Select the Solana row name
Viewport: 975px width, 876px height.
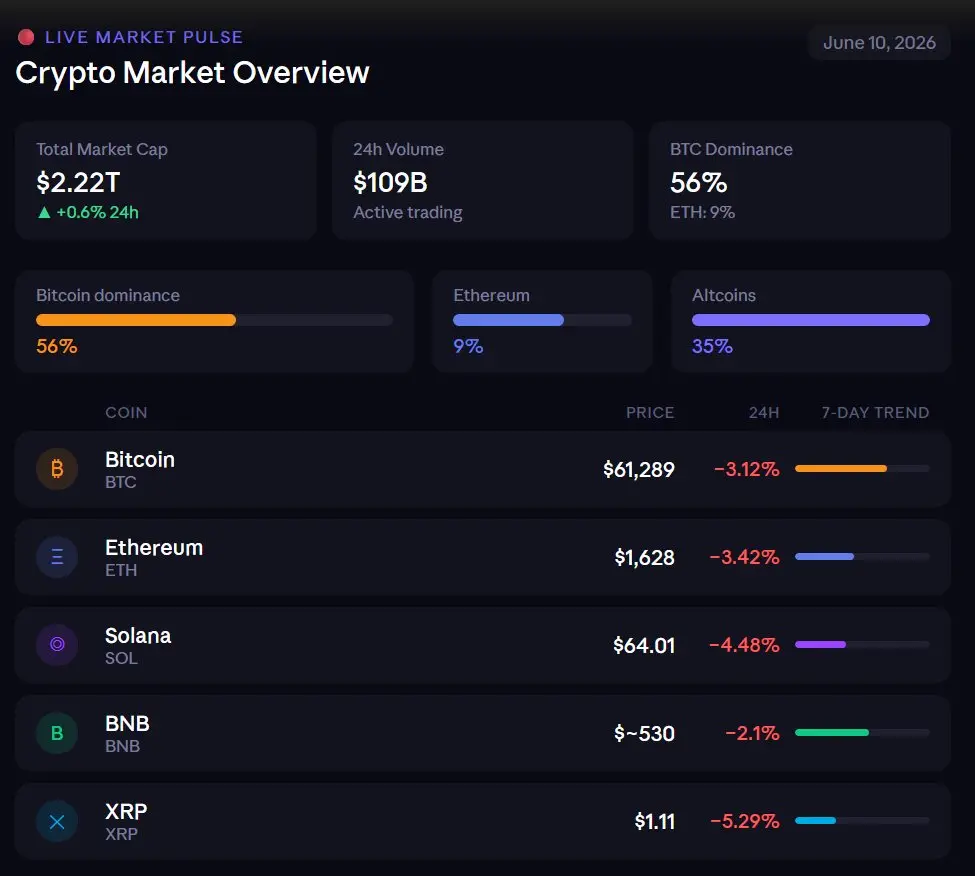coord(138,635)
